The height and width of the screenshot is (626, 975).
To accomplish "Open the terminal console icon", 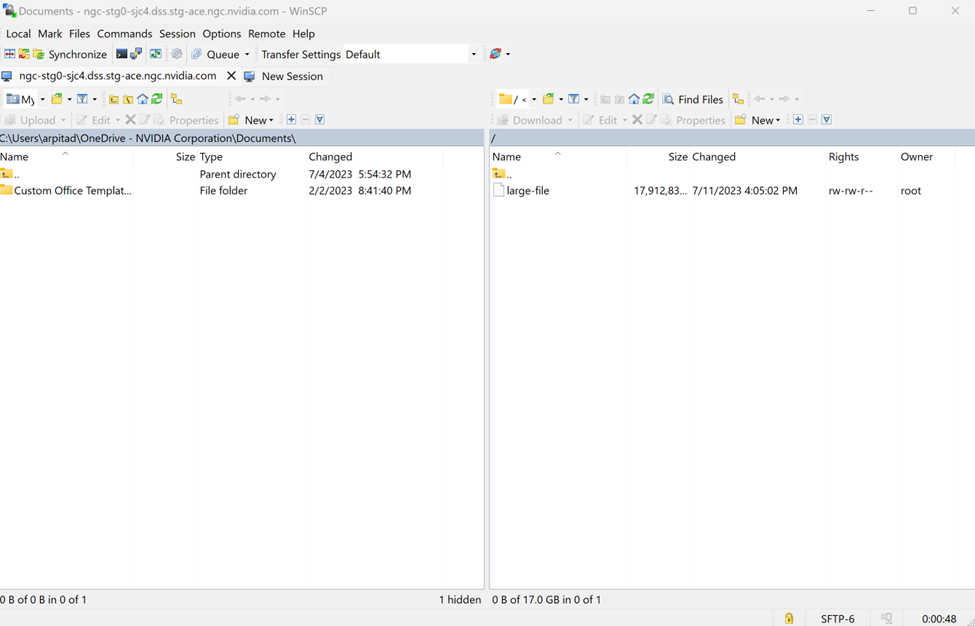I will [x=122, y=54].
